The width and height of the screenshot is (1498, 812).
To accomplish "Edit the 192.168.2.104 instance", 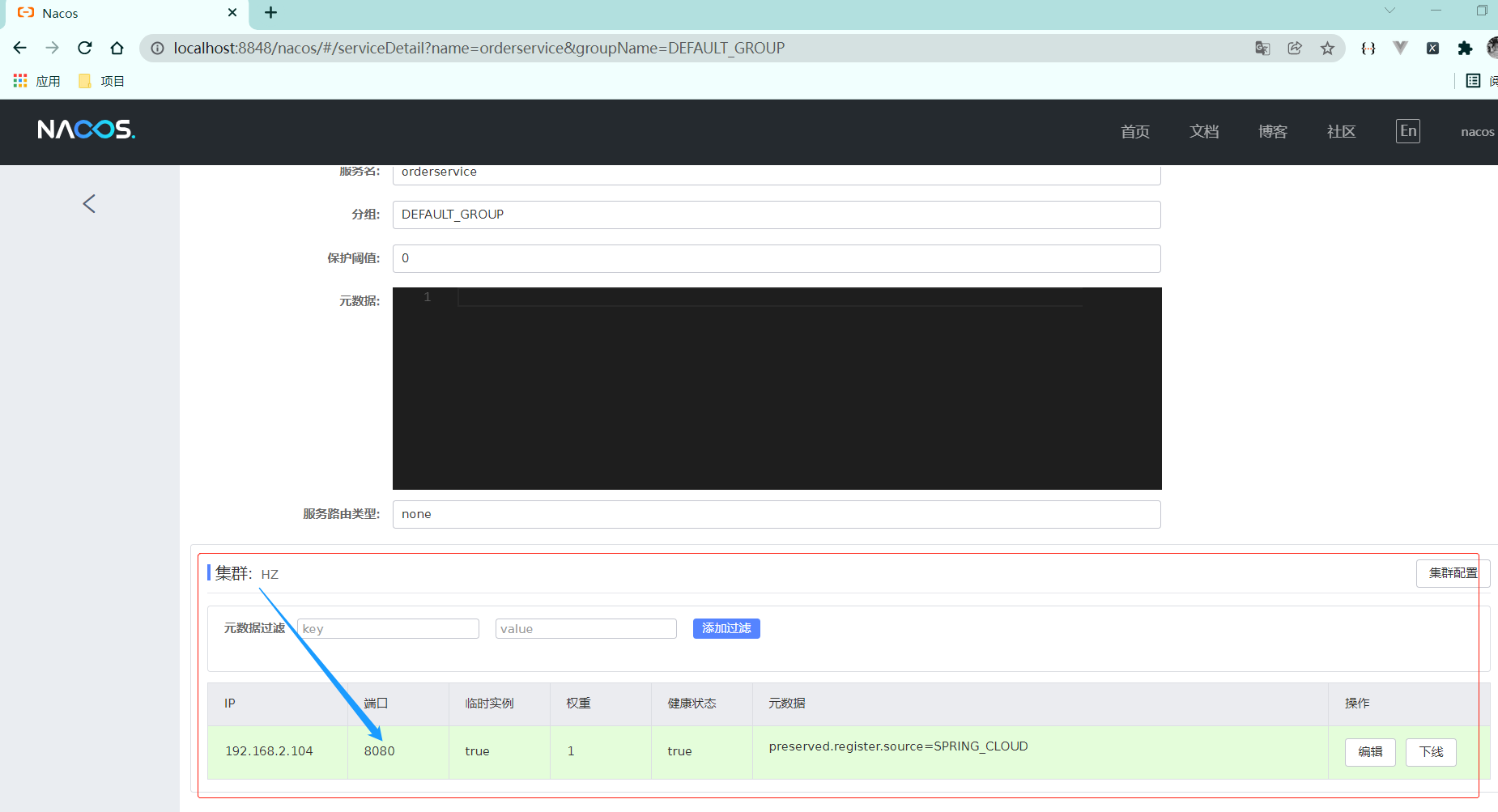I will pyautogui.click(x=1370, y=752).
